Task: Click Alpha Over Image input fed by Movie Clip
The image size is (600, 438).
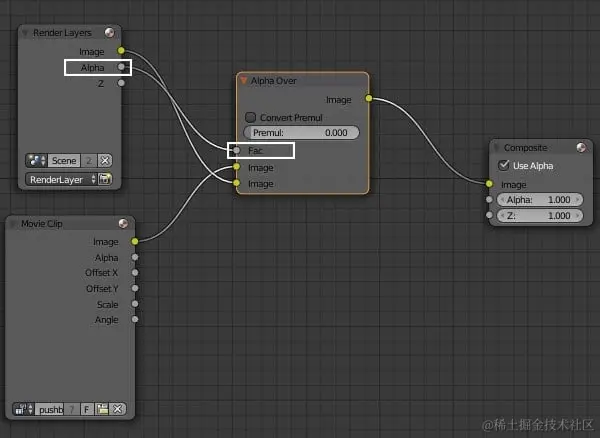Action: (x=237, y=167)
